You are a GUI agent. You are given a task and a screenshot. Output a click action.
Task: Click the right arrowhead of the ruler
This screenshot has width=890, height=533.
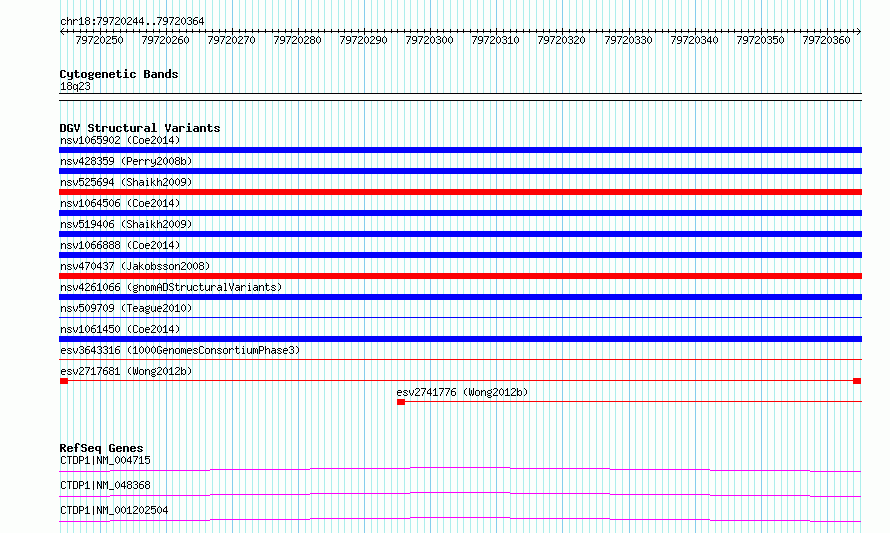coord(859,32)
